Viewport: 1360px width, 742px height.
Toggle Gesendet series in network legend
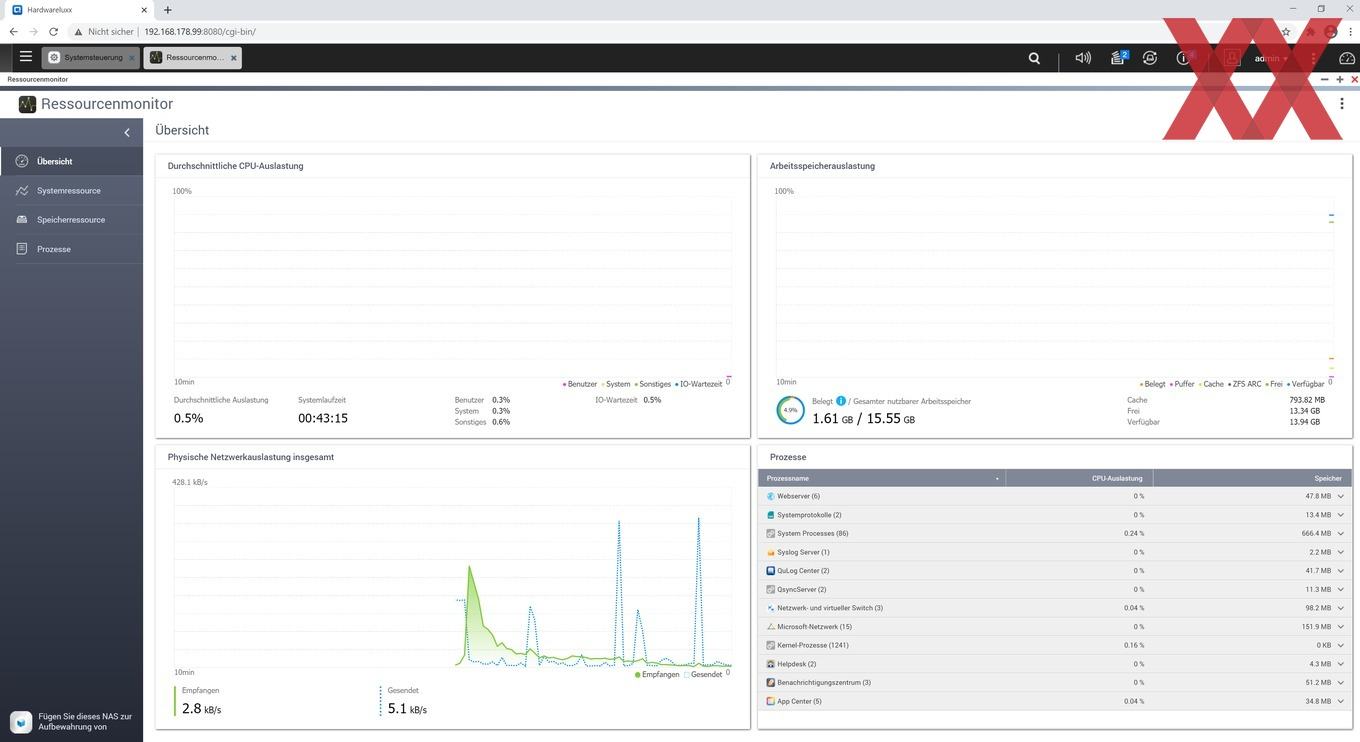tap(703, 674)
